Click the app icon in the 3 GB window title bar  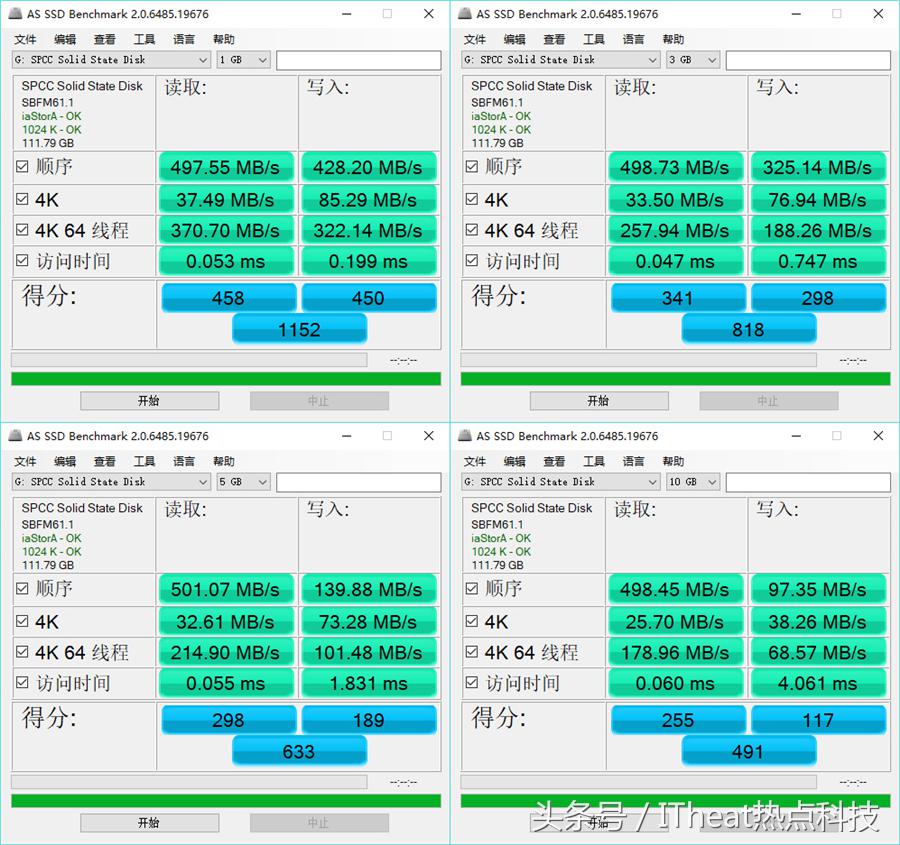coord(465,14)
